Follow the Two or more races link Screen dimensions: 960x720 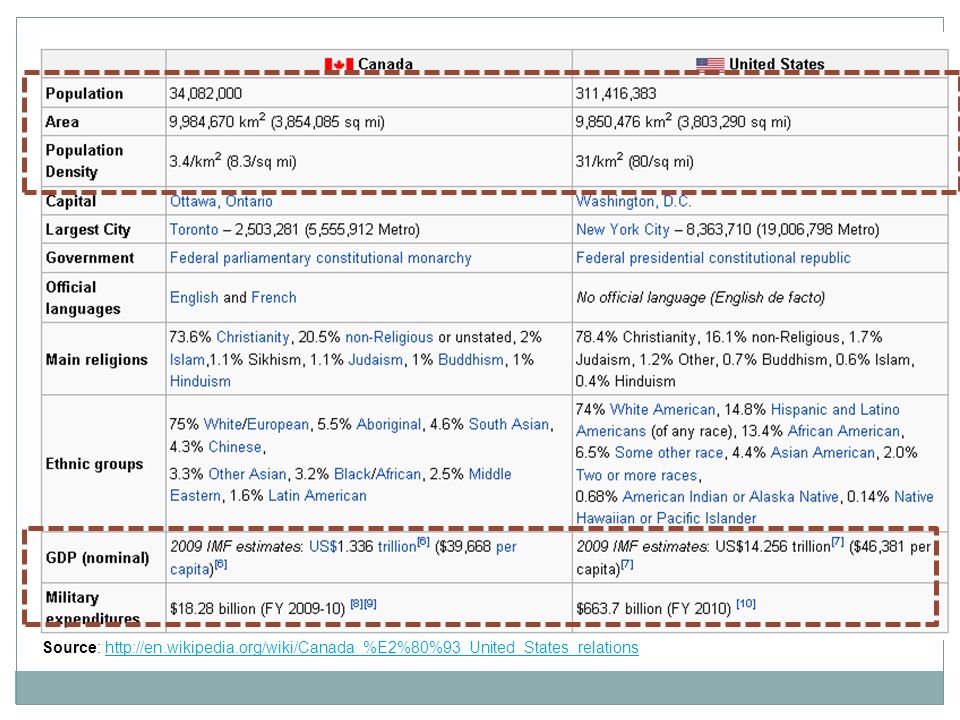click(637, 475)
